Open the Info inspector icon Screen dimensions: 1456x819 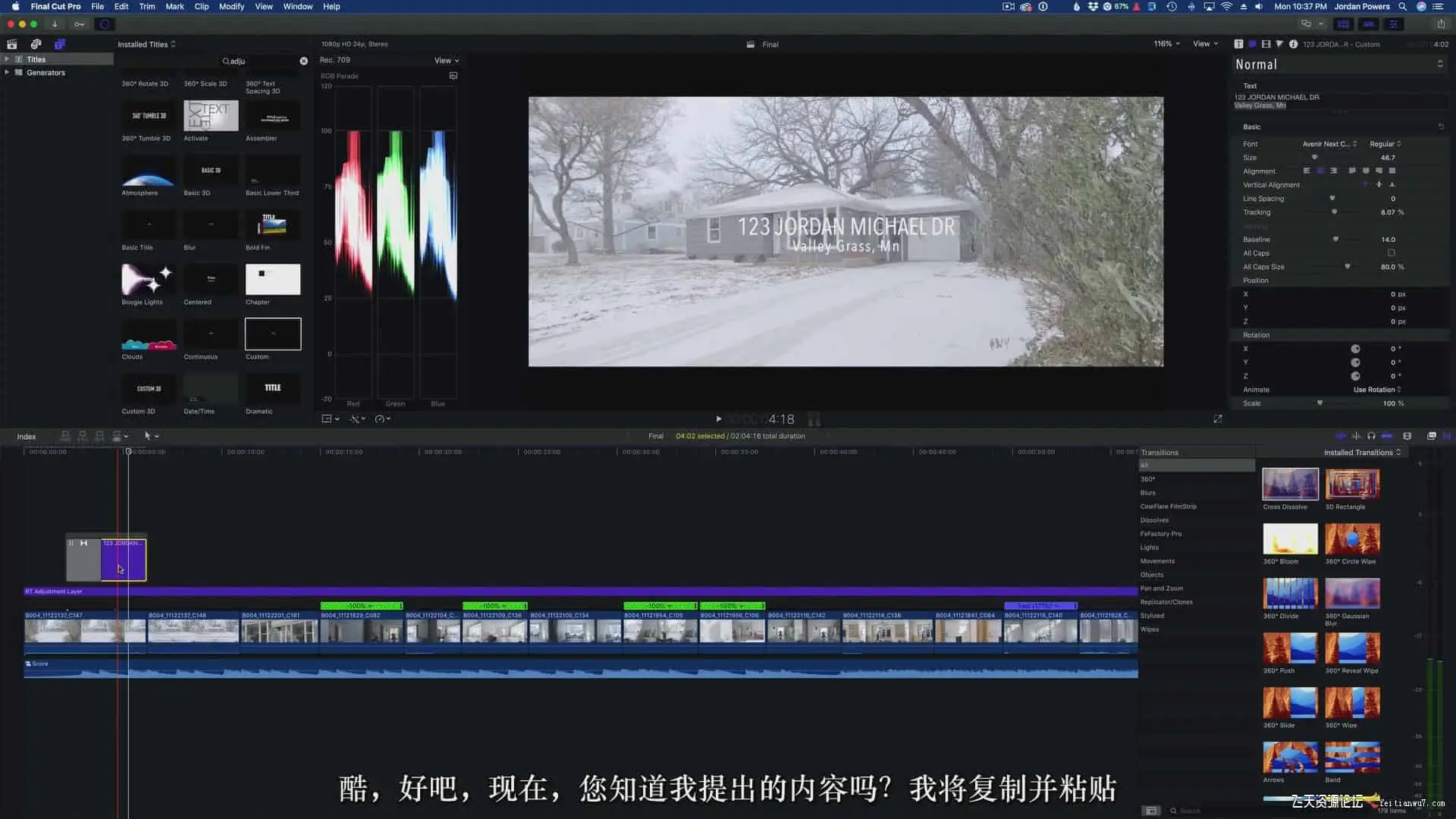click(x=1293, y=44)
